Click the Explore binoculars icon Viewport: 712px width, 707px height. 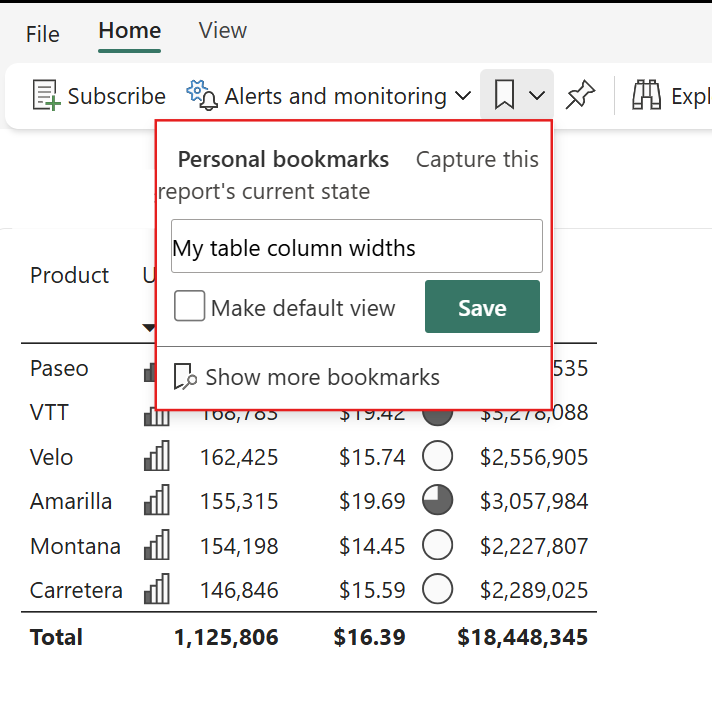click(646, 95)
